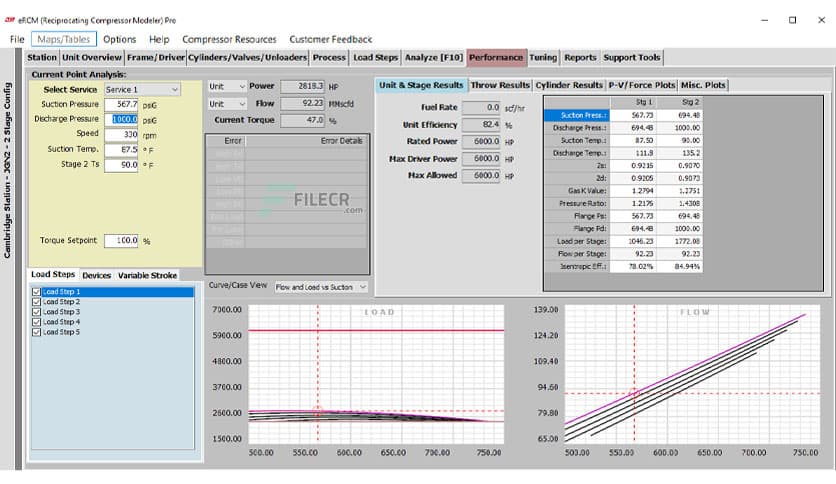Expand the Unit dropdown beside Flow
The height and width of the screenshot is (484, 836).
pos(227,104)
